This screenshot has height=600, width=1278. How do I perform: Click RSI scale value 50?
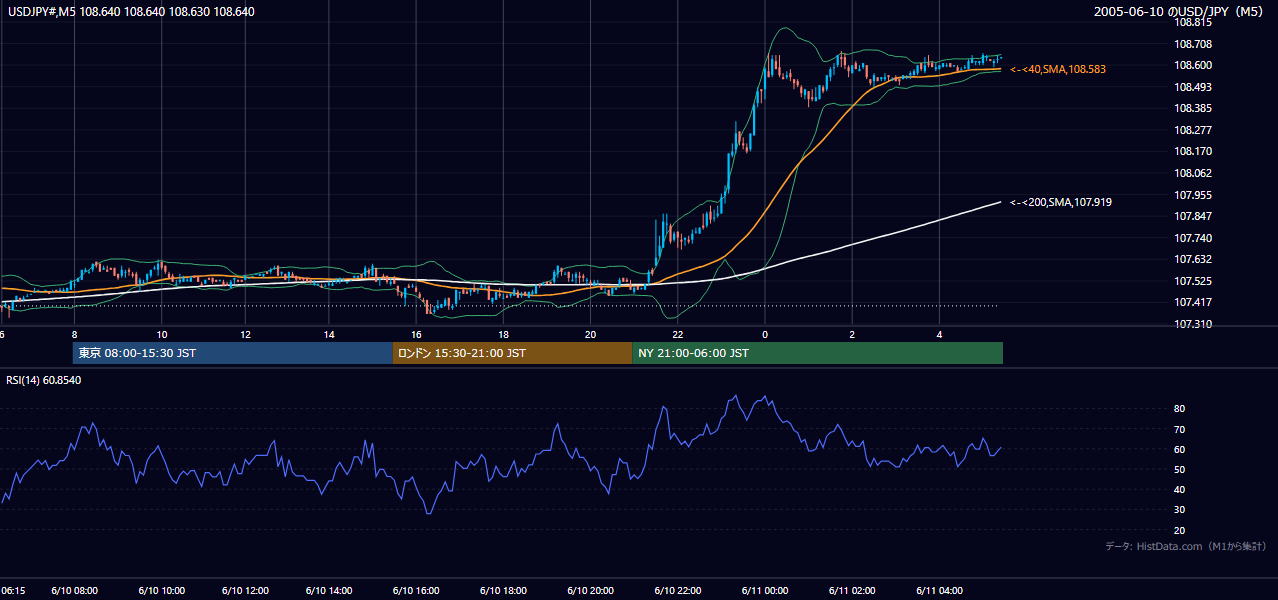pos(1180,469)
